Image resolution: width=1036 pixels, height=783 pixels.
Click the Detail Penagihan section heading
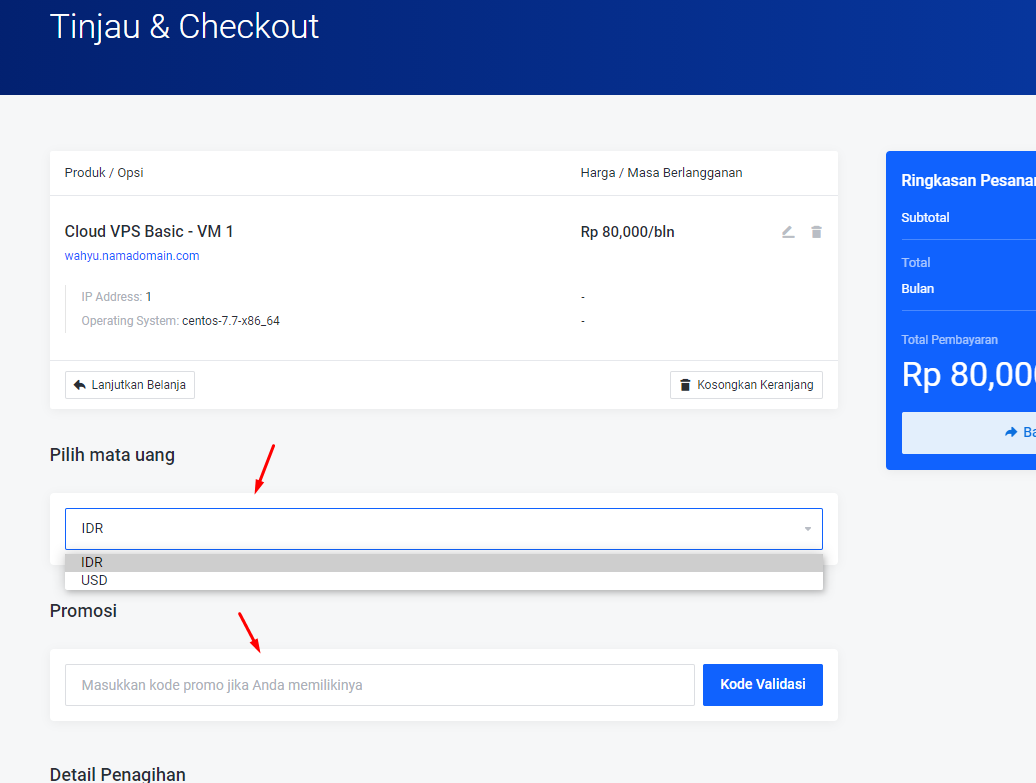pos(117,774)
